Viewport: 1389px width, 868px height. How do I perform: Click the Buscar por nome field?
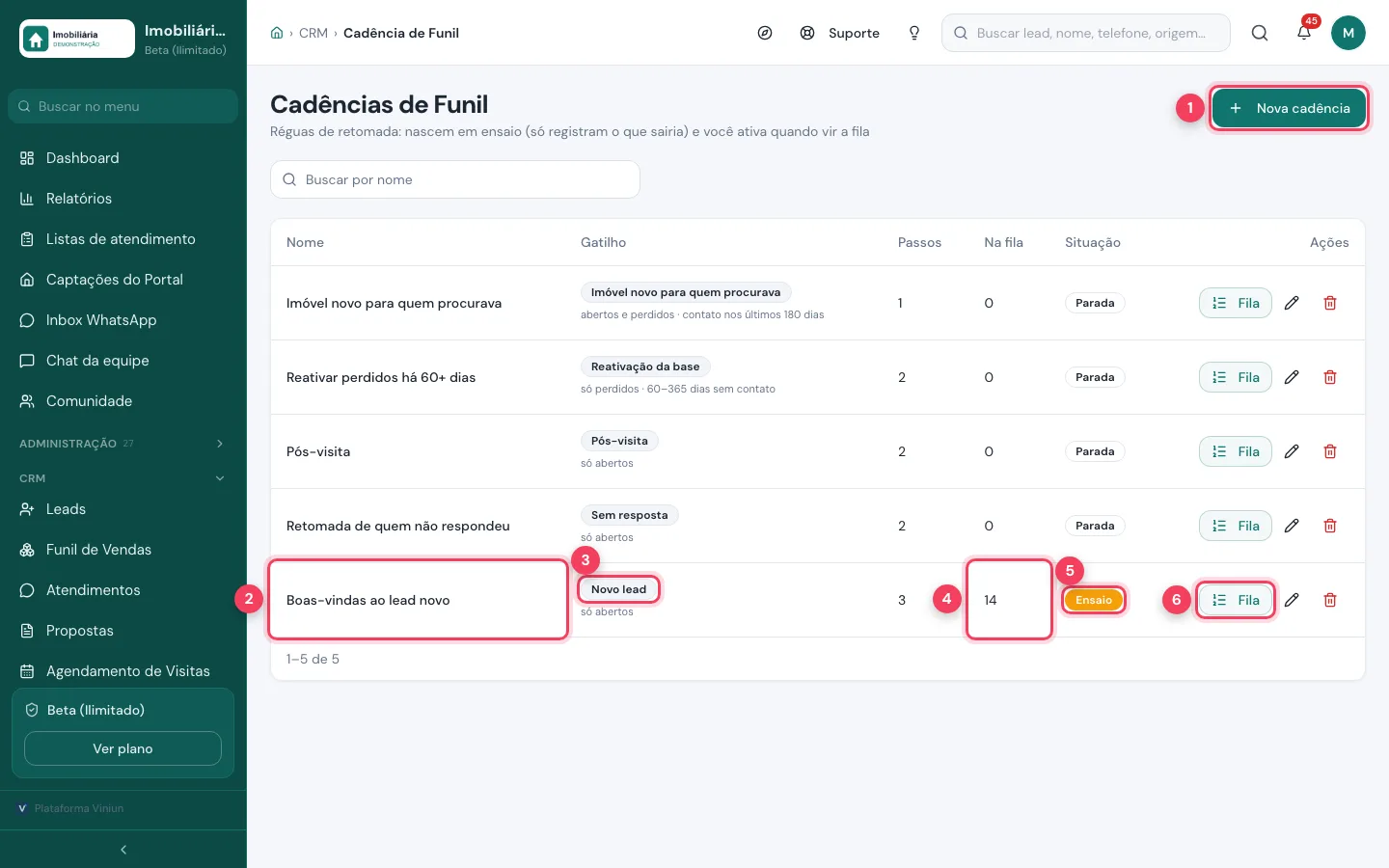click(455, 179)
